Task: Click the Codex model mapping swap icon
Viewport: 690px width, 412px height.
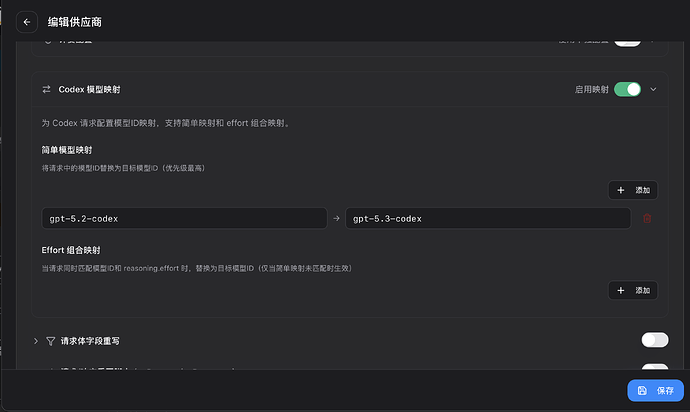Action: [x=46, y=89]
